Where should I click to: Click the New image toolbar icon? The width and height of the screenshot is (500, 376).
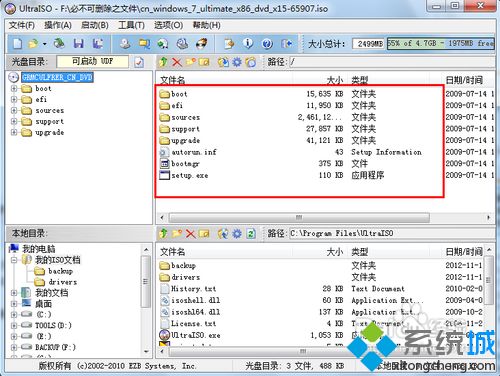[17, 44]
